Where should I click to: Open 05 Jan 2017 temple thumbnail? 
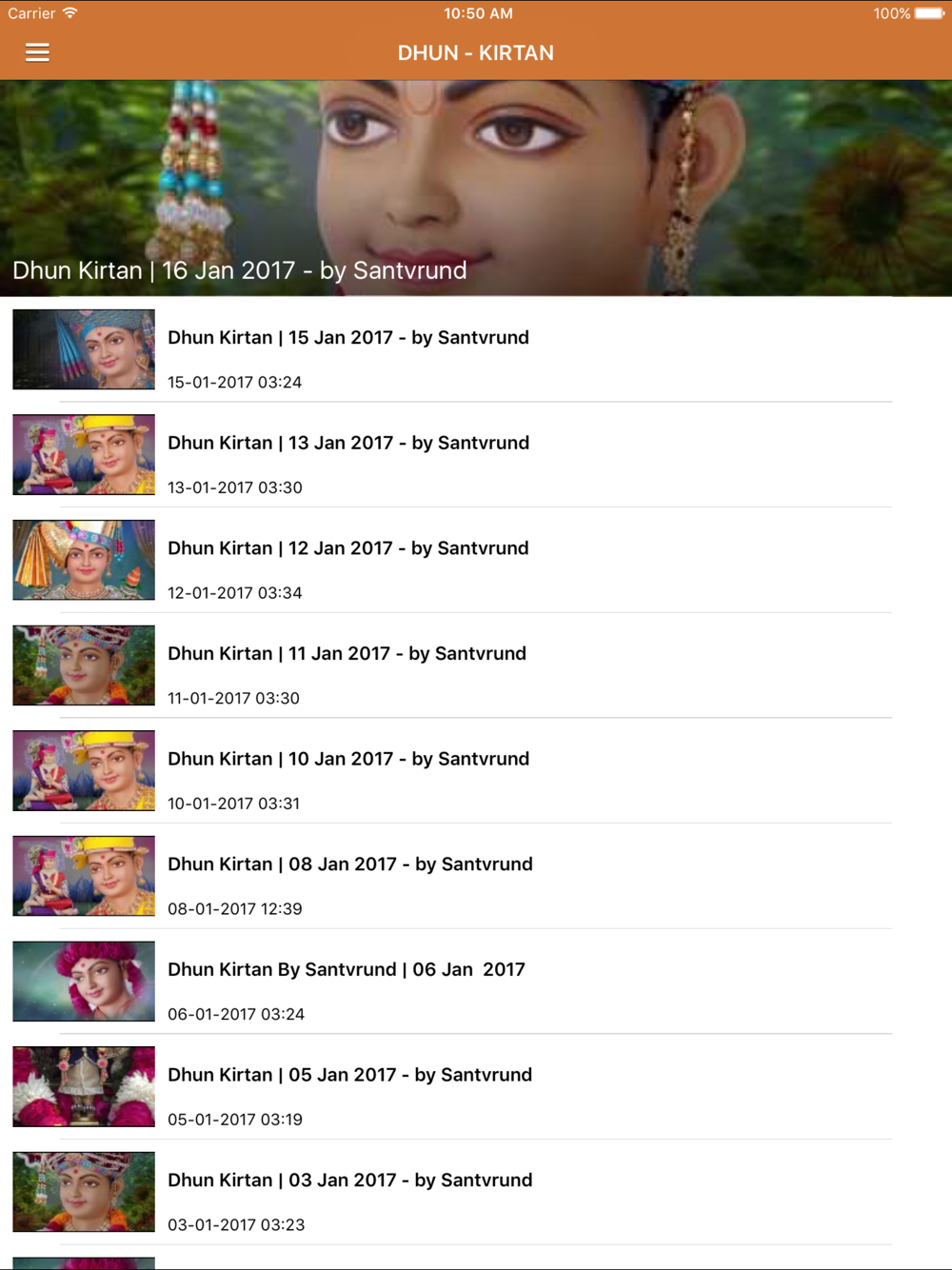pyautogui.click(x=84, y=1086)
